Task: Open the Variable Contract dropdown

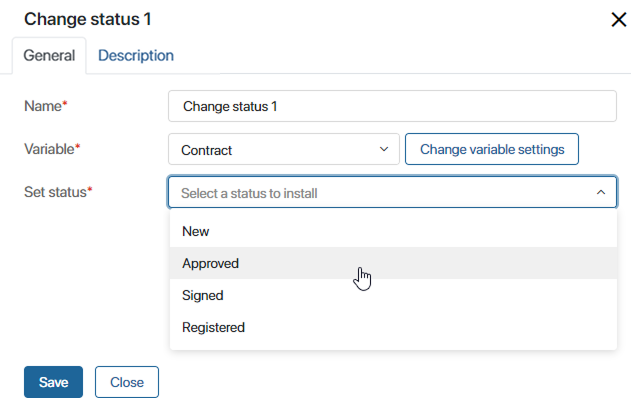Action: tap(284, 149)
